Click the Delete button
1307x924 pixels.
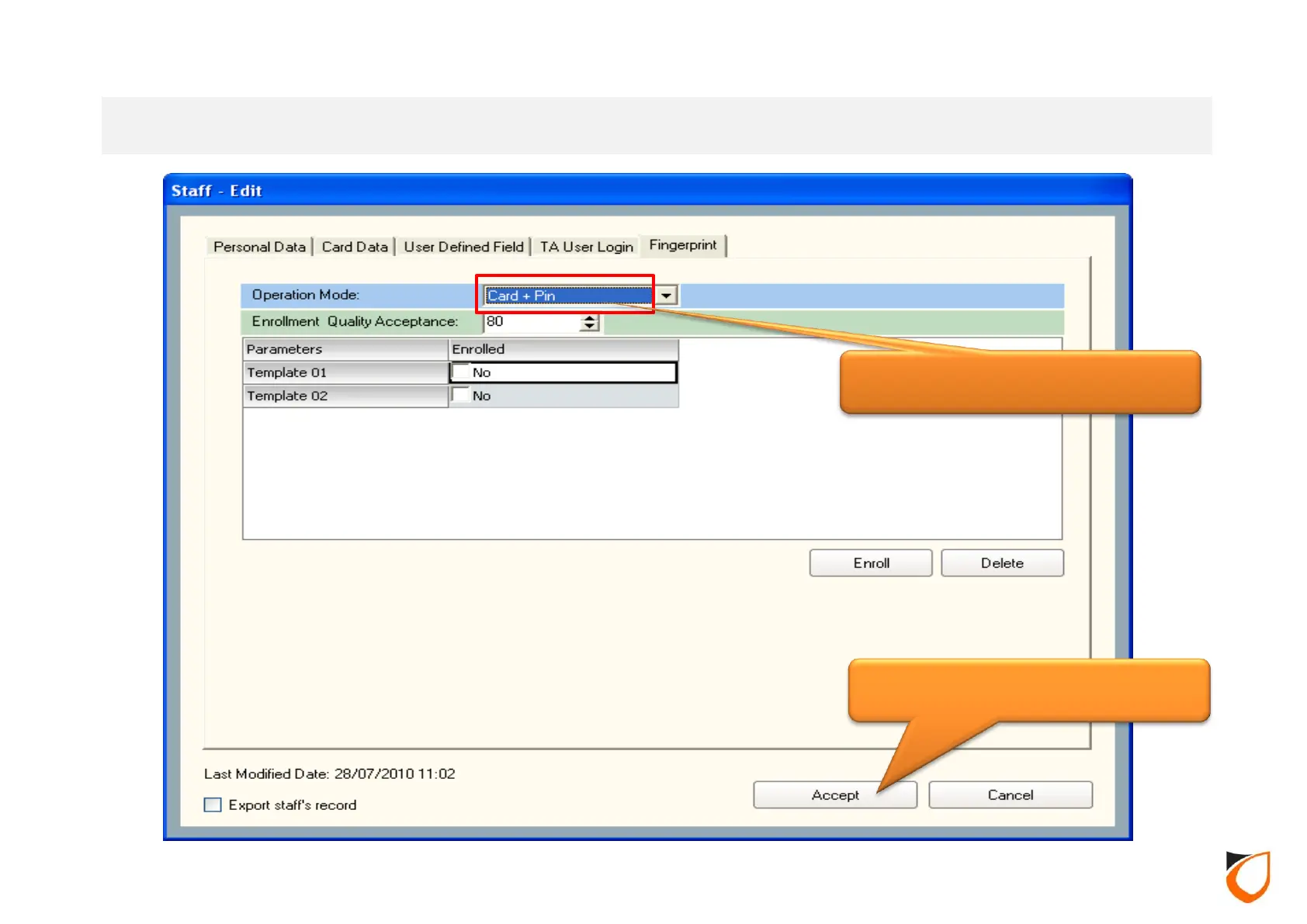[x=1002, y=563]
